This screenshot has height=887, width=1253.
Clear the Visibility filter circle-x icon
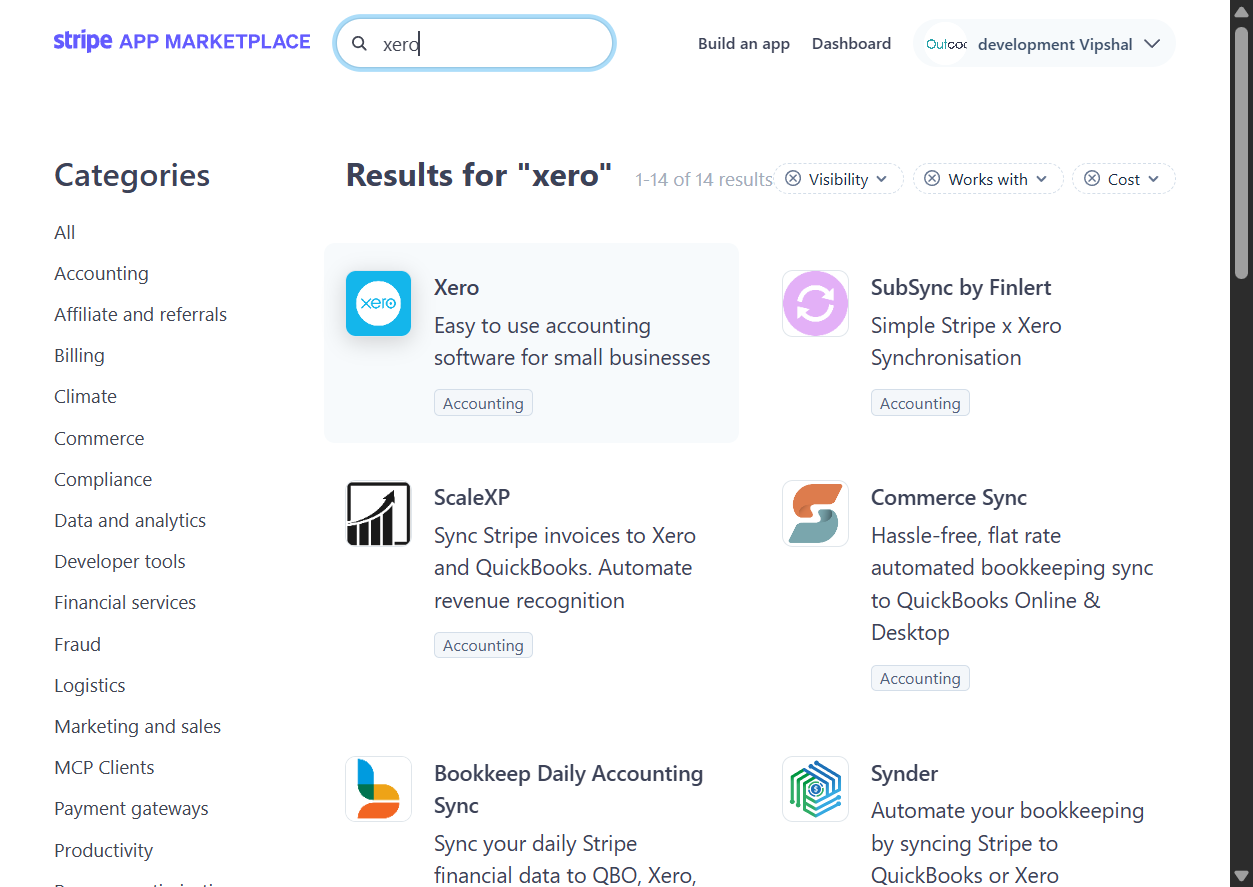click(x=793, y=179)
